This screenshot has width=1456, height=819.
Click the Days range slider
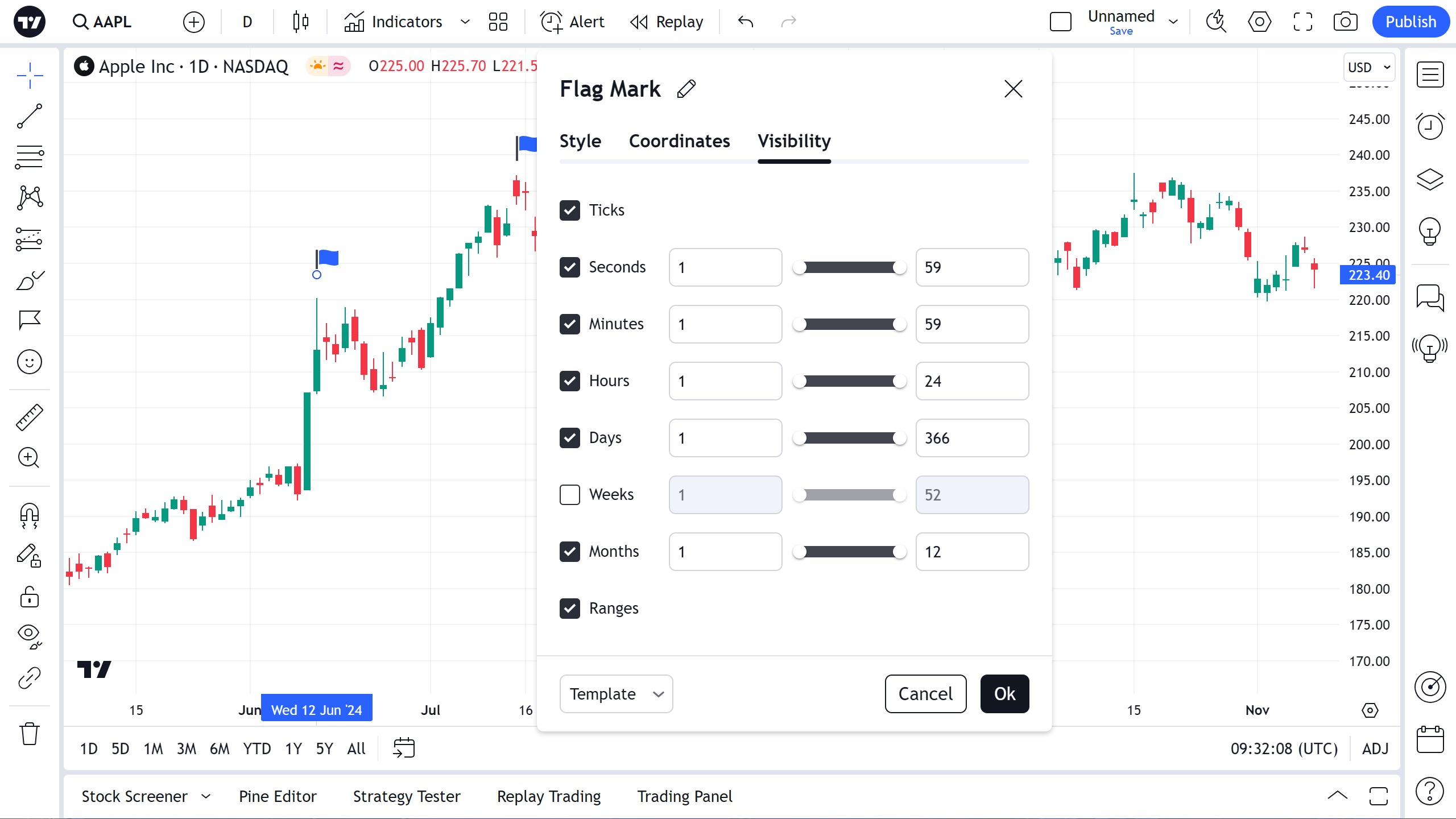coord(849,438)
